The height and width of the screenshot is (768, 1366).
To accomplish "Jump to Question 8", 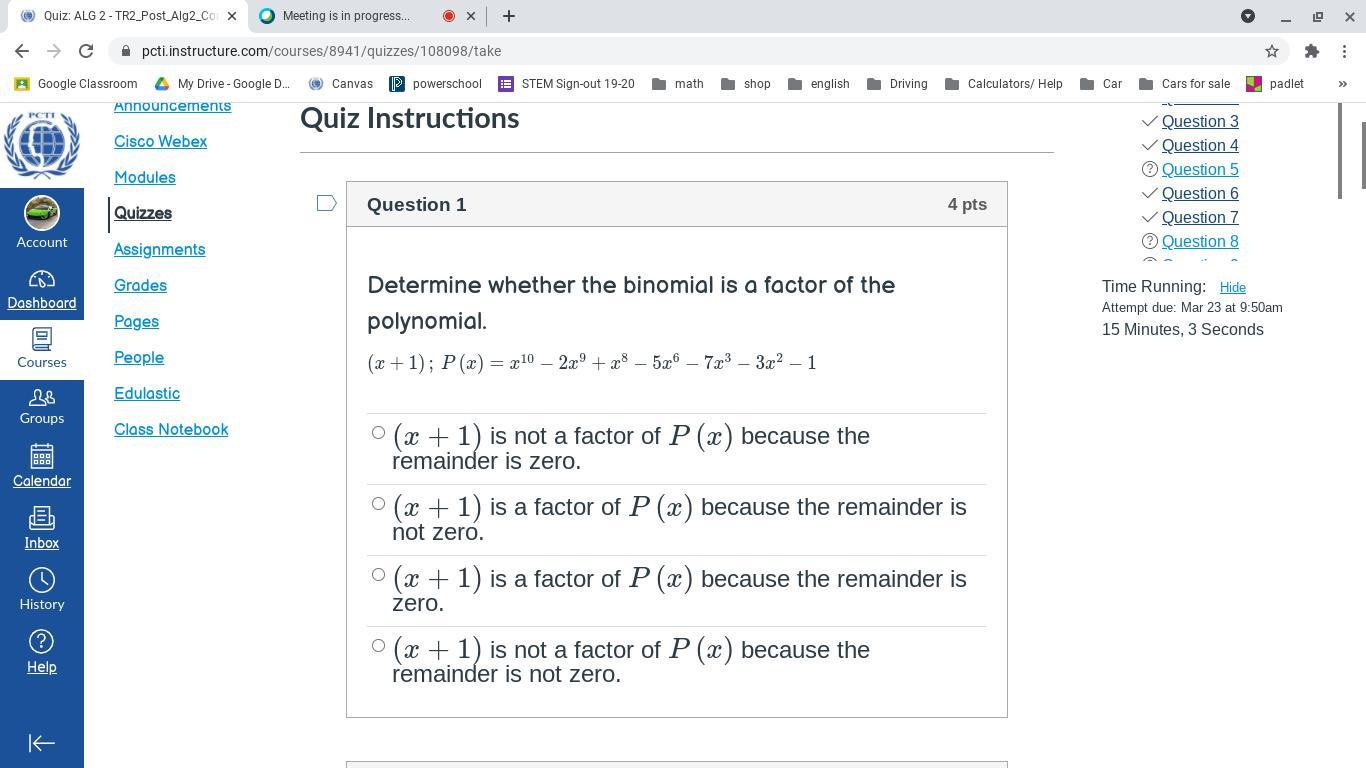I will (x=1200, y=242).
